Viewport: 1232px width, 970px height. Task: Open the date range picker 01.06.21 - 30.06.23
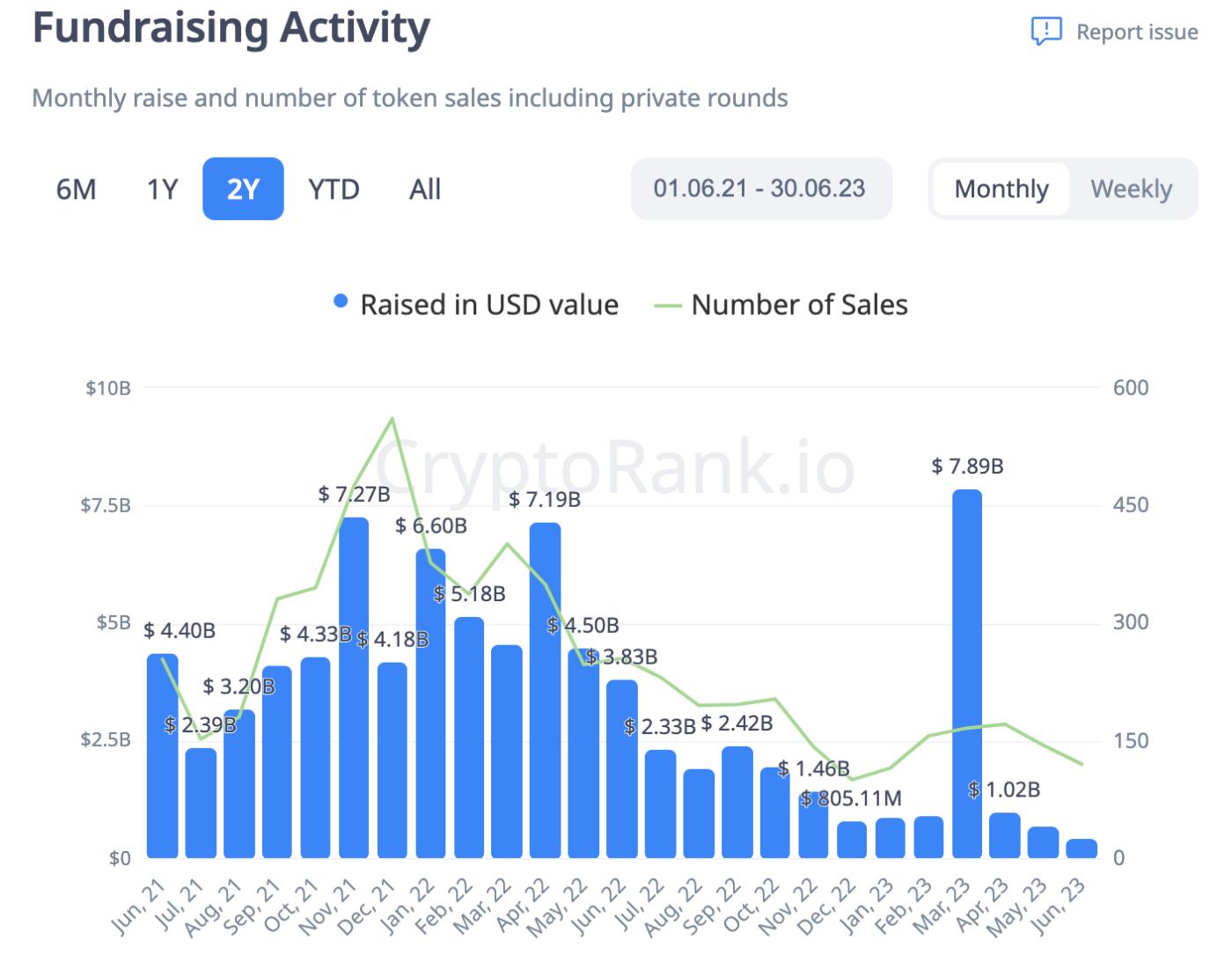coord(760,188)
